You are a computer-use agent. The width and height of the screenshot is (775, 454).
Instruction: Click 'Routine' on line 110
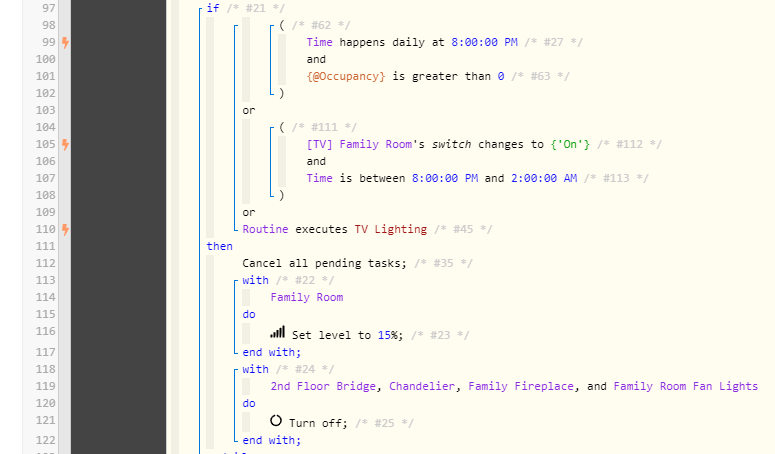(265, 229)
